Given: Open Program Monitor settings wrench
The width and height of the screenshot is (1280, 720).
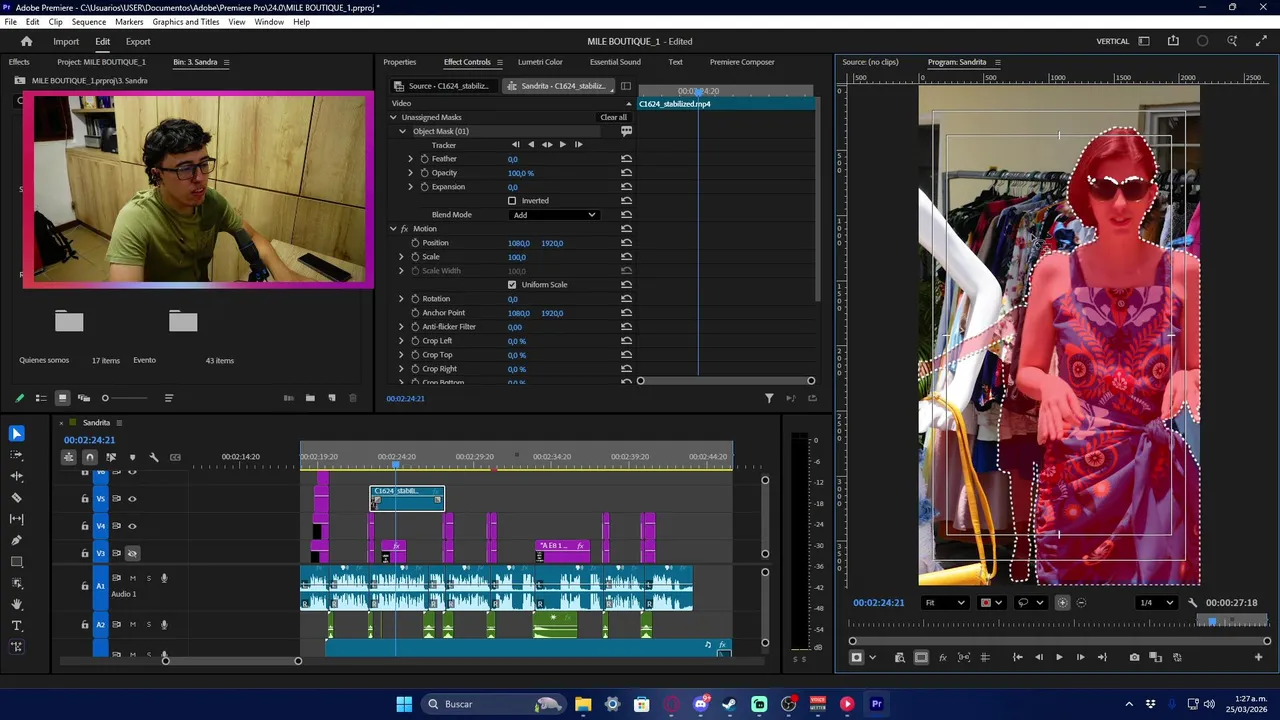Looking at the screenshot, I should coord(1192,603).
